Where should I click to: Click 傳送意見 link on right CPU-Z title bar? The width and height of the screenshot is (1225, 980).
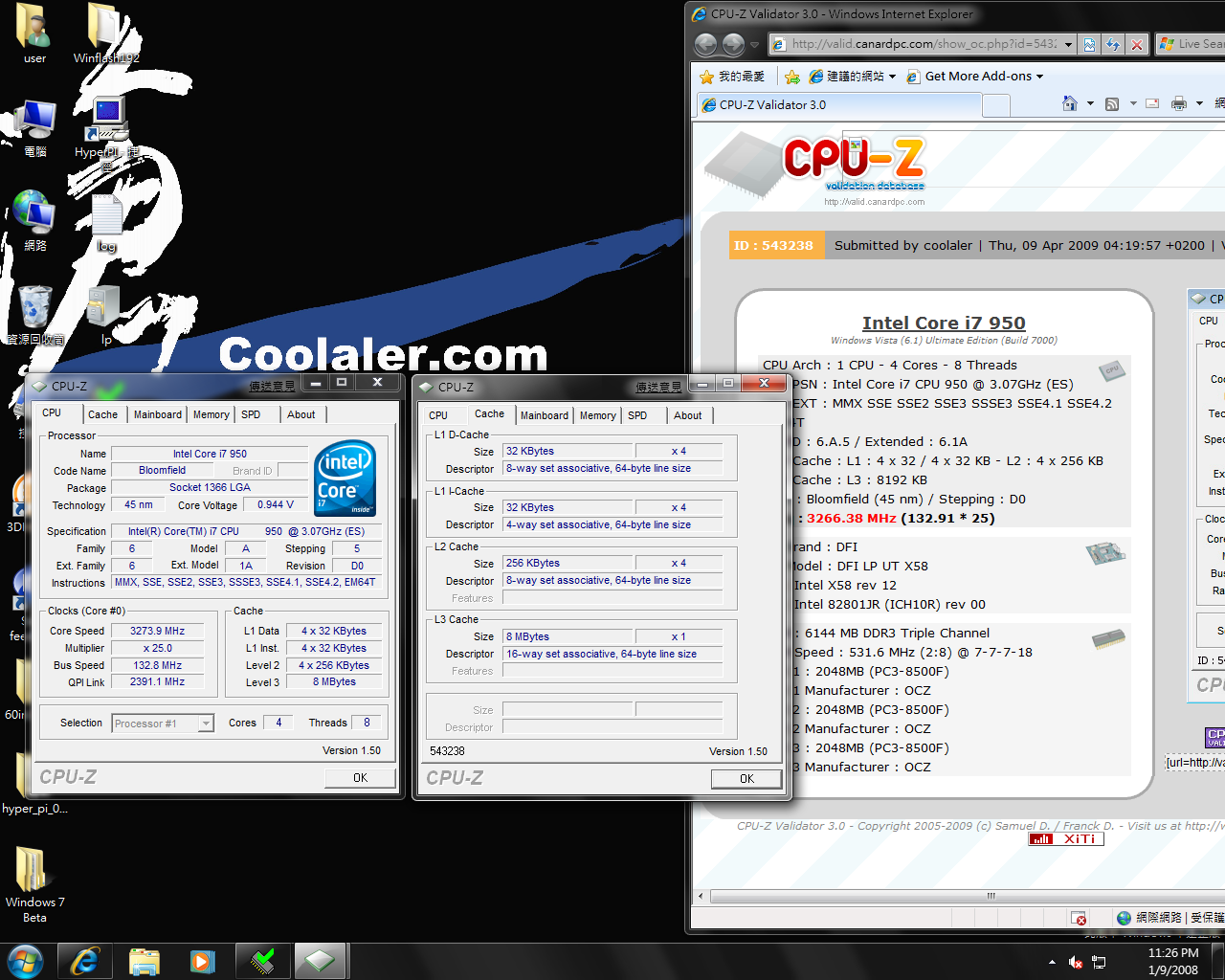pos(659,388)
